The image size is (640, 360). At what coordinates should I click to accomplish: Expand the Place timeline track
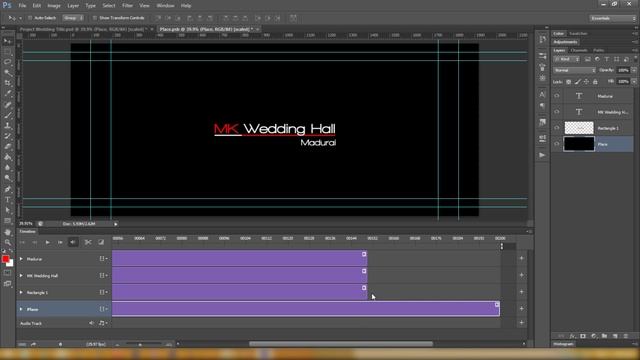pyautogui.click(x=21, y=309)
